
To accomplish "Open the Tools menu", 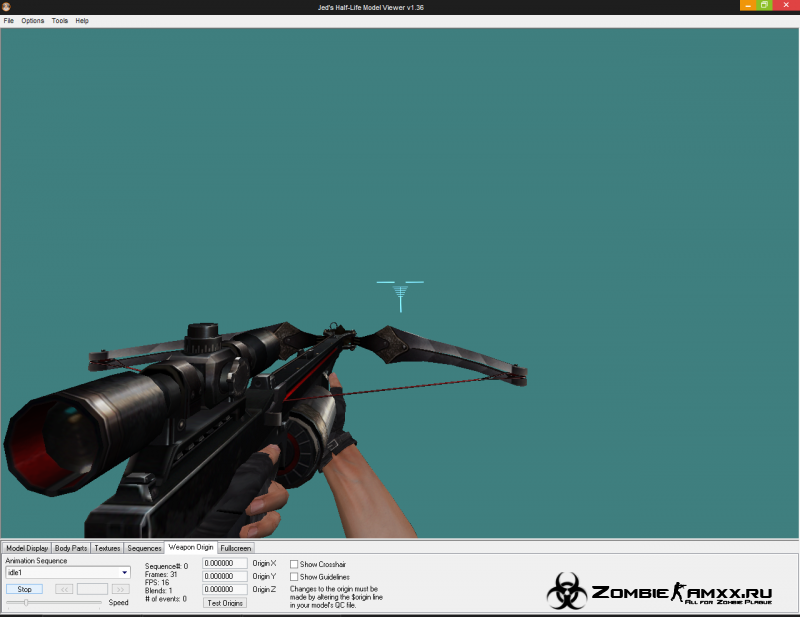I will point(60,21).
